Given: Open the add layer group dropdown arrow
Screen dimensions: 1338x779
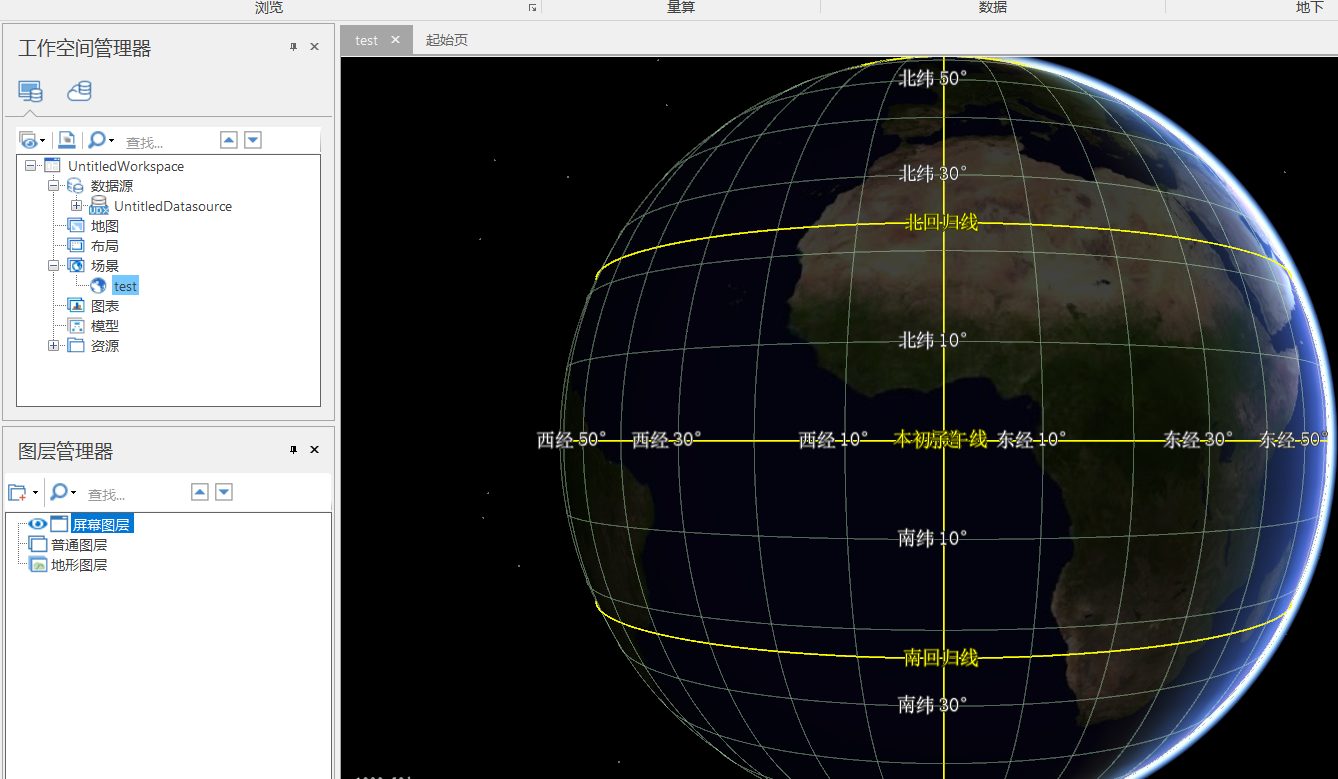Looking at the screenshot, I should pyautogui.click(x=35, y=493).
